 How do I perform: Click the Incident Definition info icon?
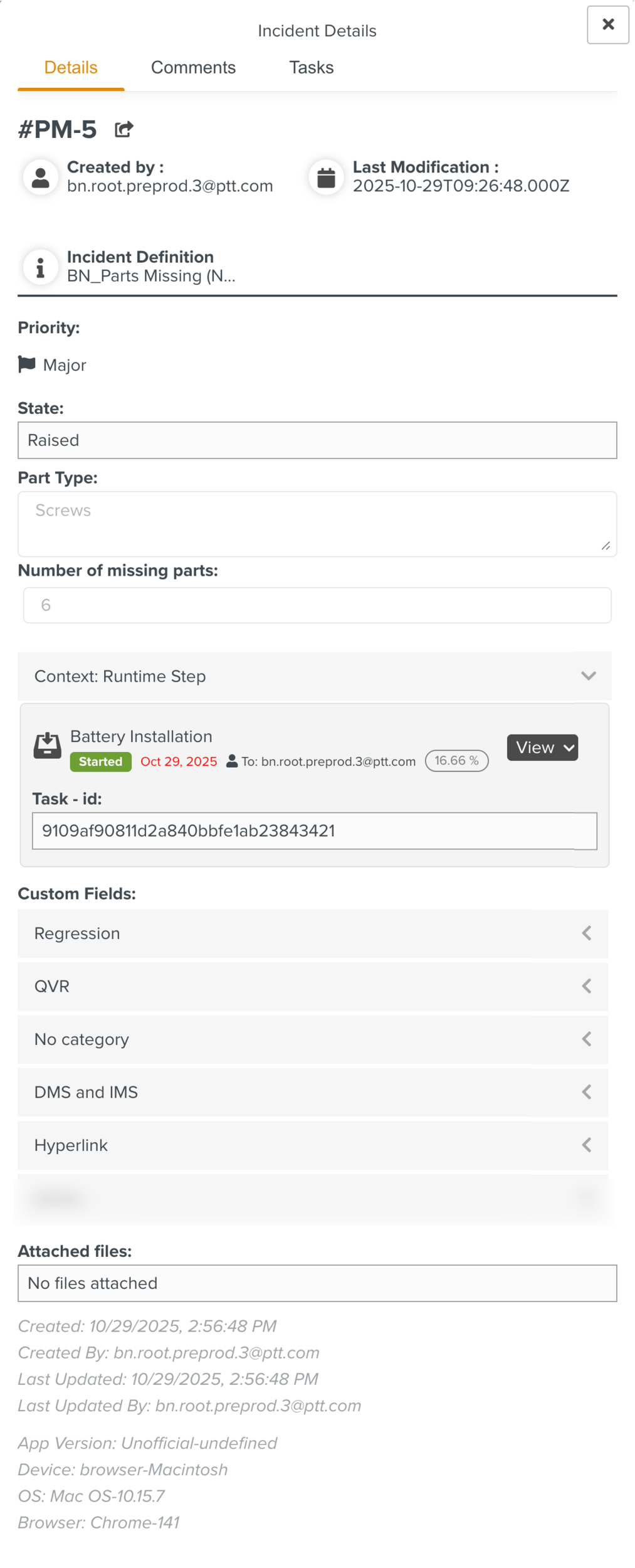[x=41, y=267]
